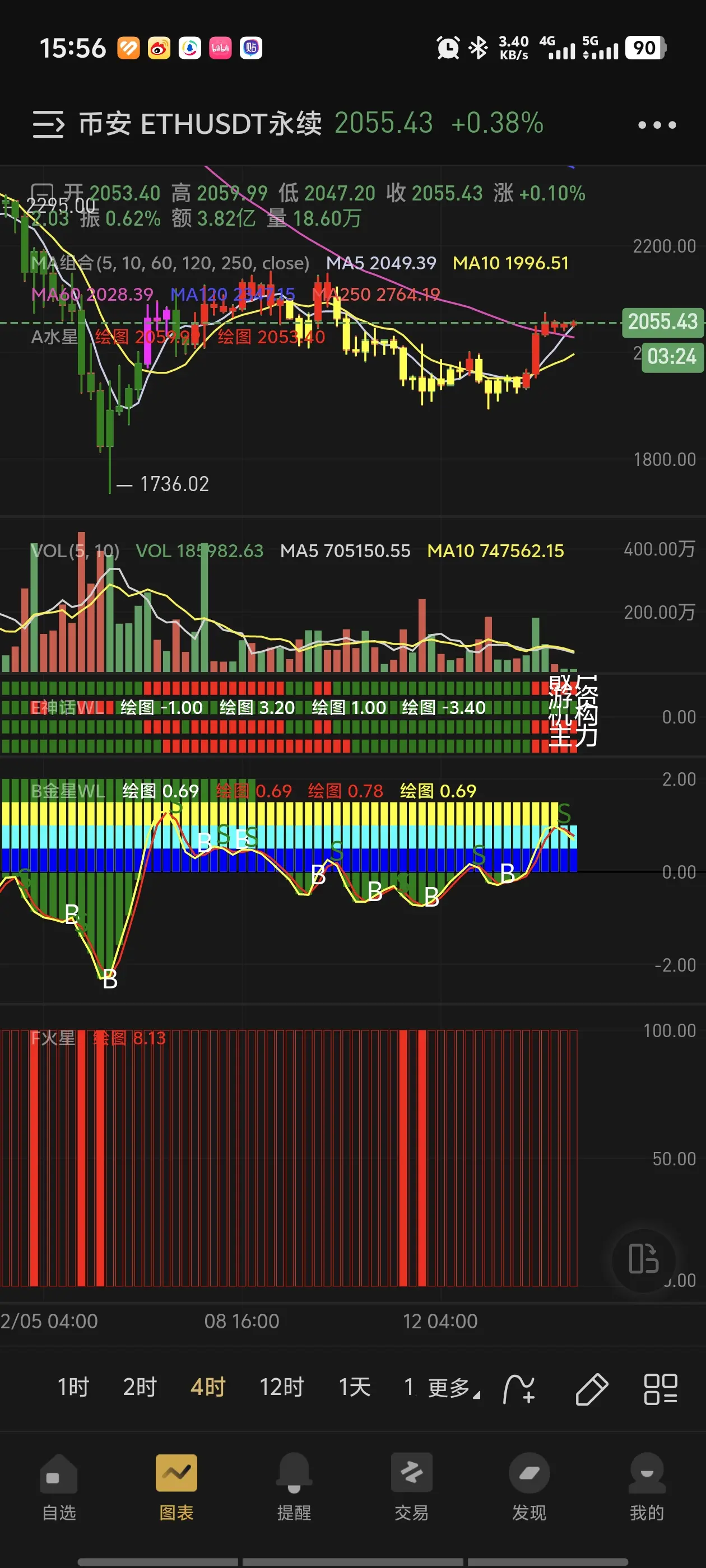This screenshot has height=1568, width=706.
Task: Select the 4时 timeframe
Action: [208, 1387]
